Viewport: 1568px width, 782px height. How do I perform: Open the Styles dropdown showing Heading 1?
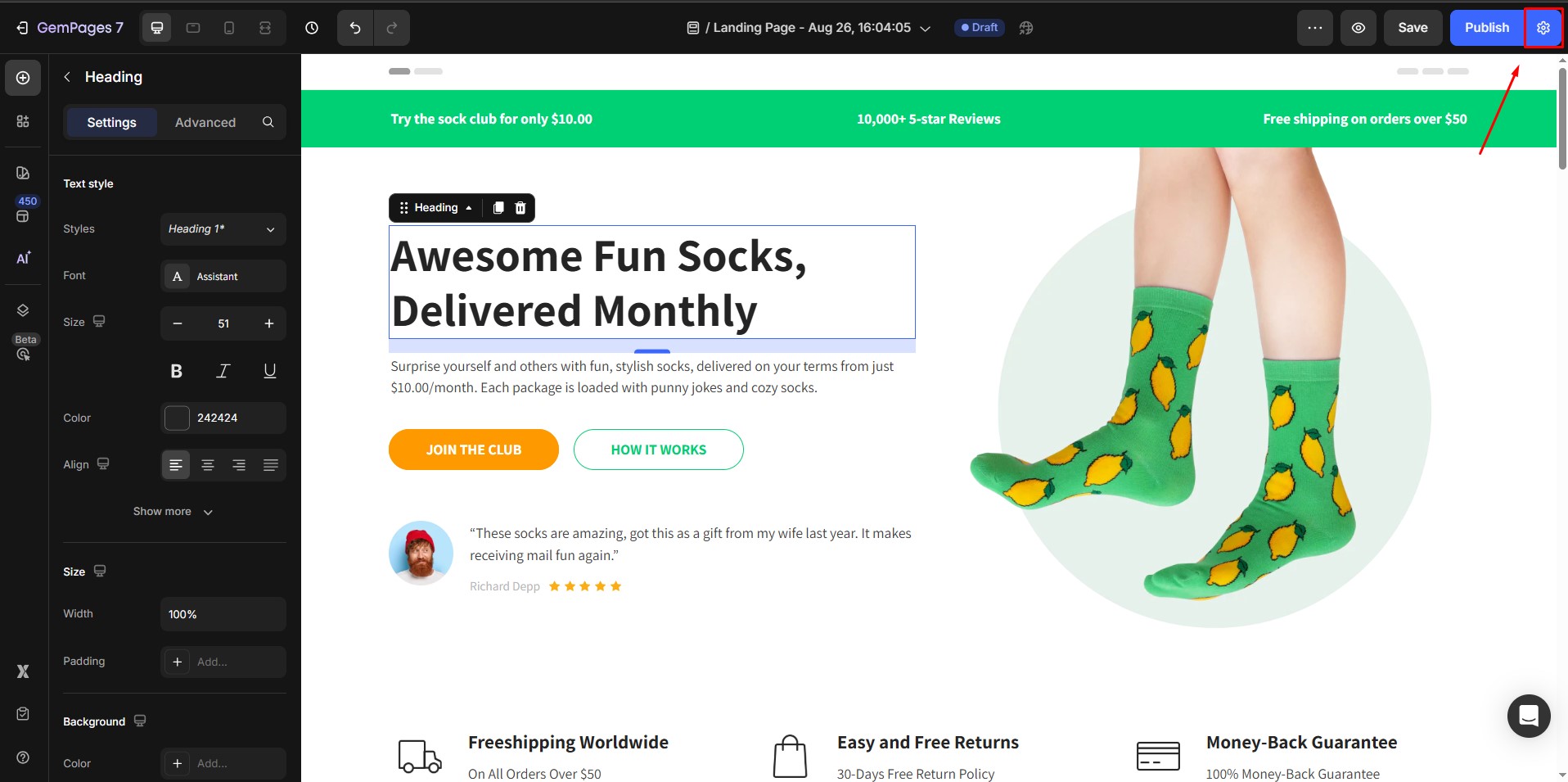(x=222, y=229)
